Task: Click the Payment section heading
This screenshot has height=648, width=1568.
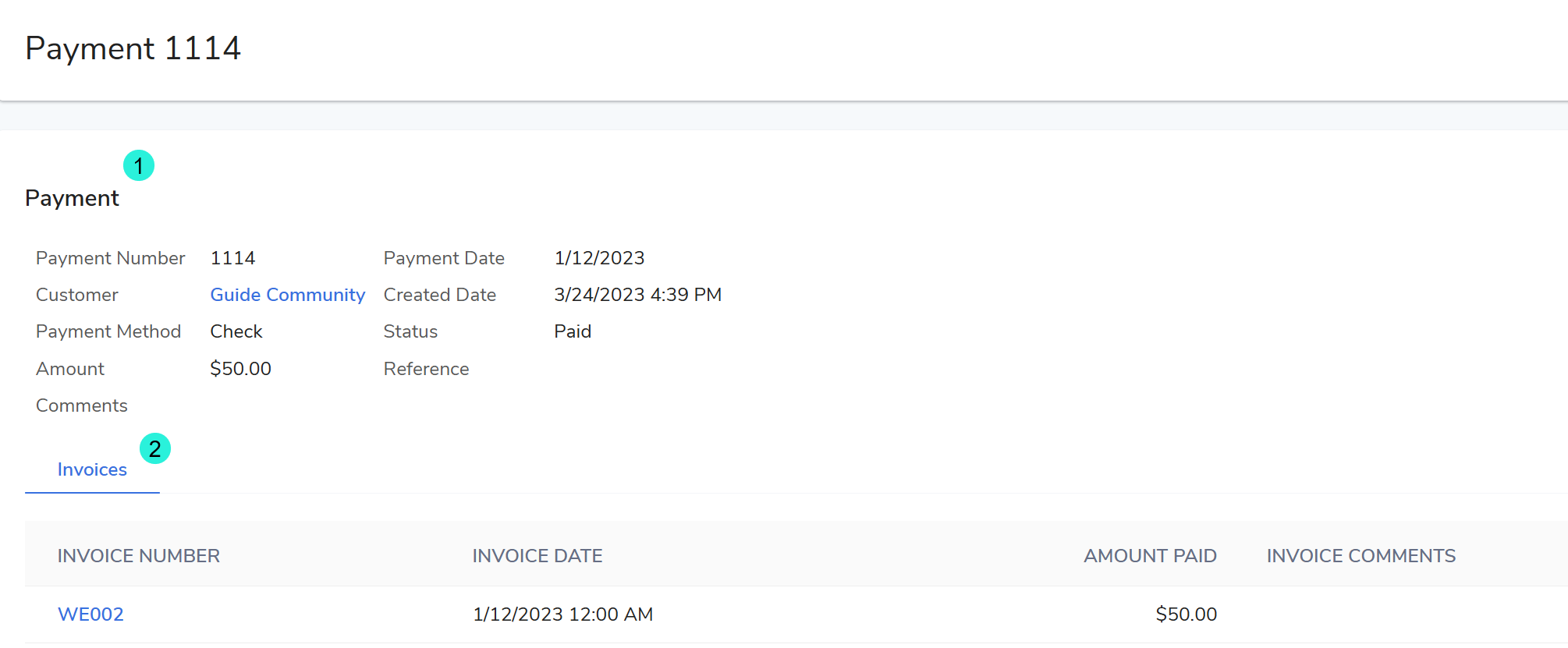Action: [72, 198]
